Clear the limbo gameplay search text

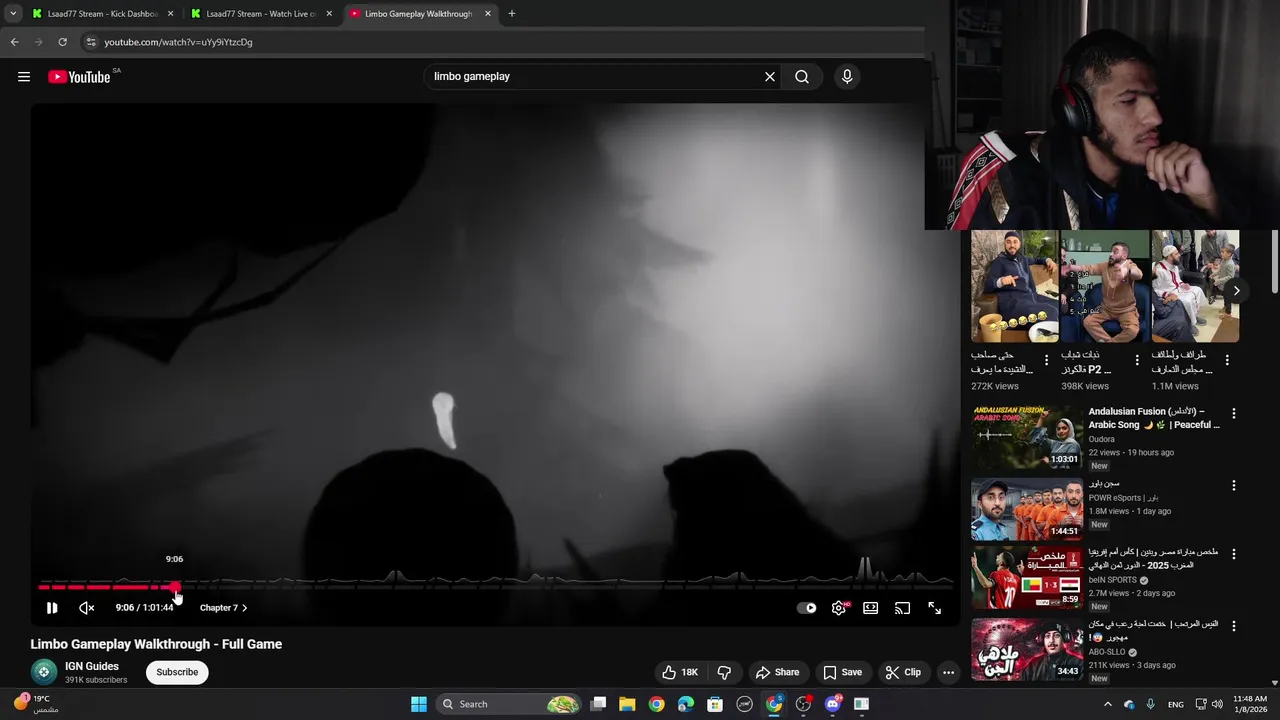click(x=770, y=77)
